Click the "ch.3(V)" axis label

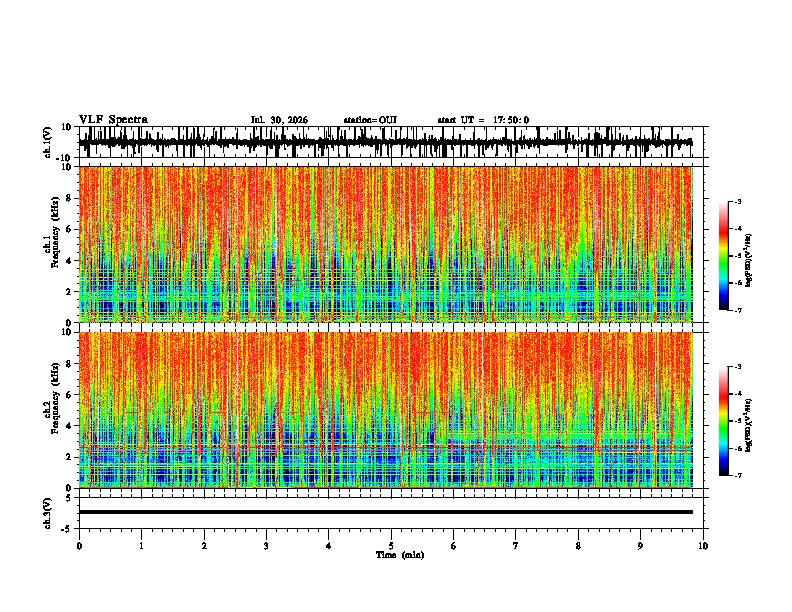[48, 513]
